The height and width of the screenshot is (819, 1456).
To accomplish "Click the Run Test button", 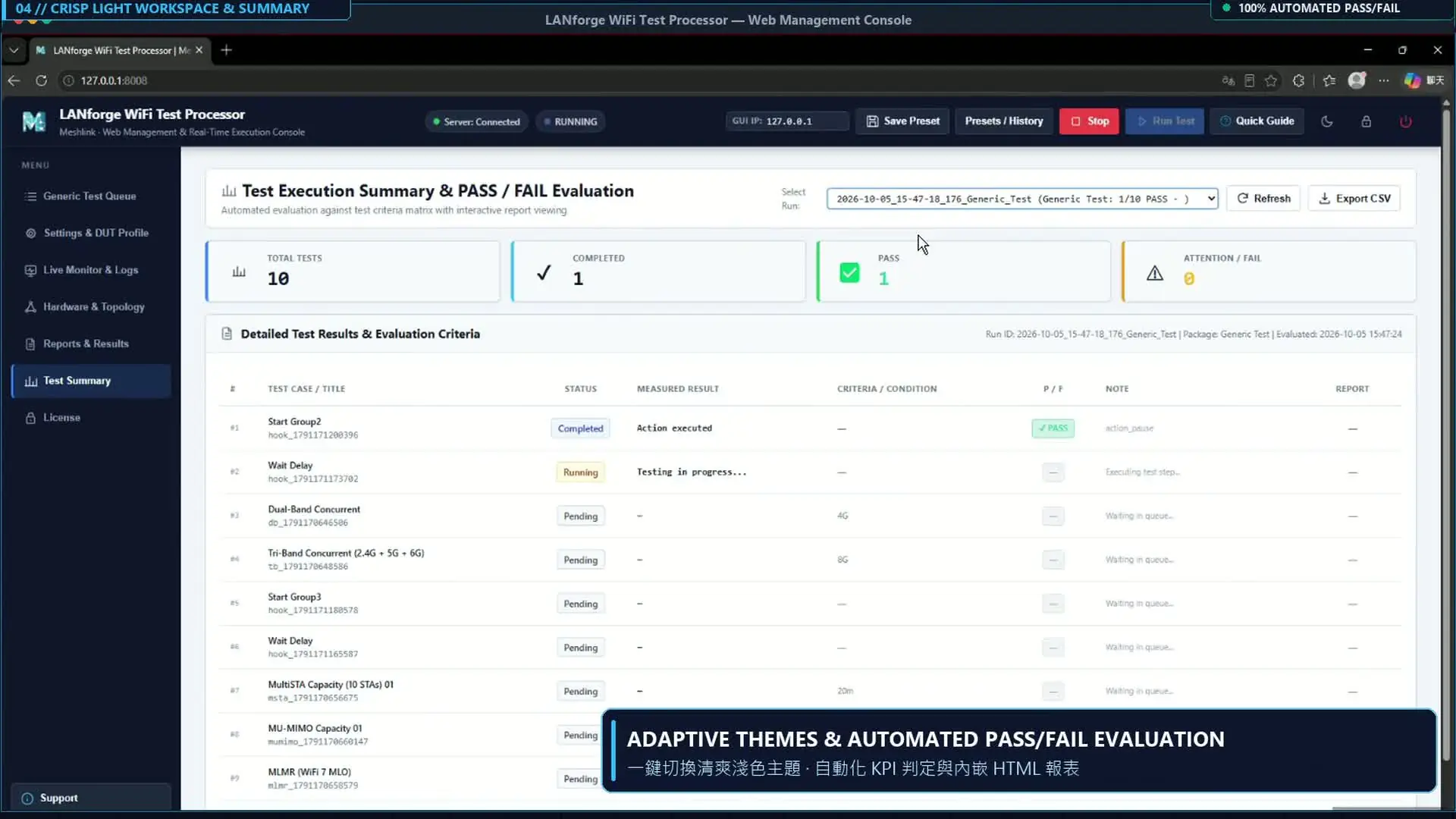I will 1165,121.
